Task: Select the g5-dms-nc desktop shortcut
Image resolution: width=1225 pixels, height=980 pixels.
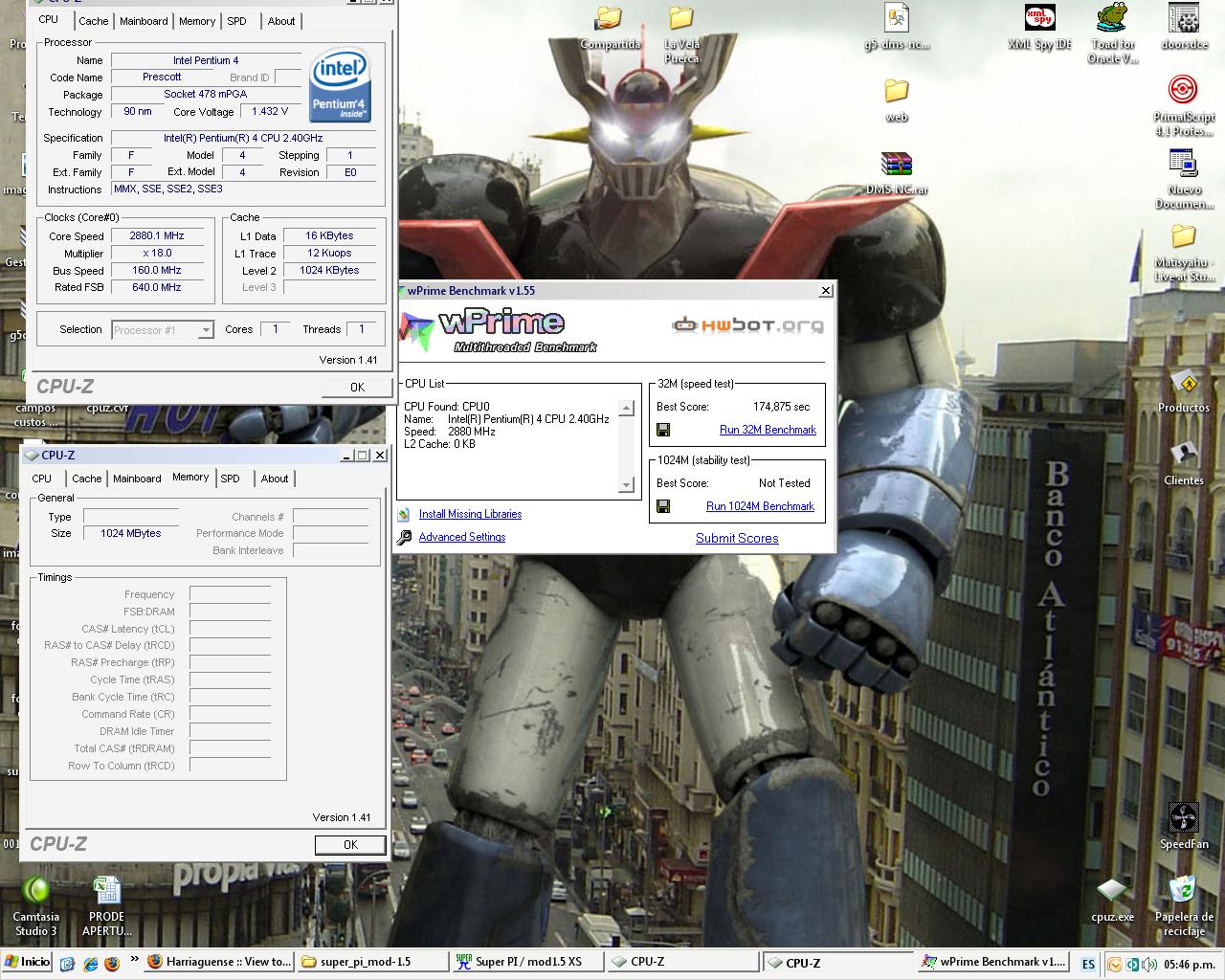Action: (x=897, y=27)
